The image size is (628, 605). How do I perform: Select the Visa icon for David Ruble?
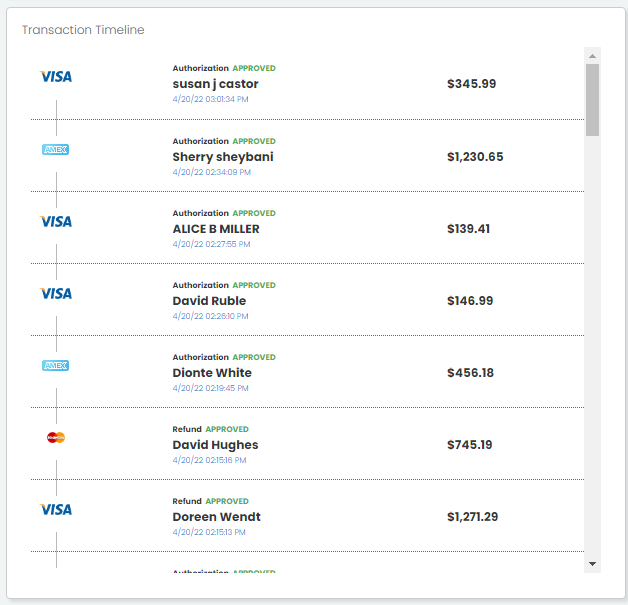pyautogui.click(x=56, y=293)
